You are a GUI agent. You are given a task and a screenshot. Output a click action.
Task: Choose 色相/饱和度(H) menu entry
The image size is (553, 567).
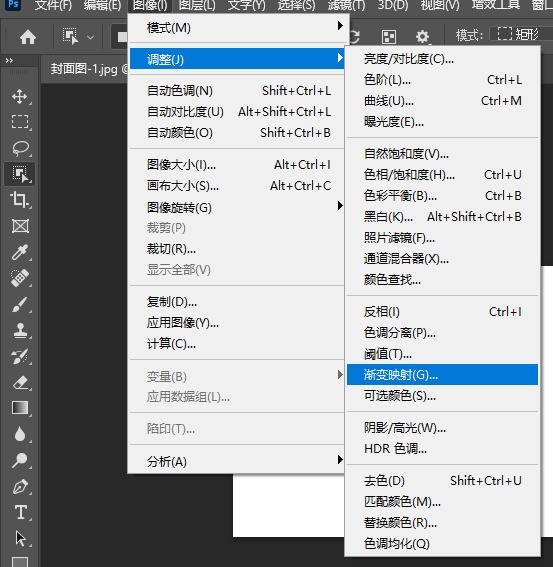point(442,175)
